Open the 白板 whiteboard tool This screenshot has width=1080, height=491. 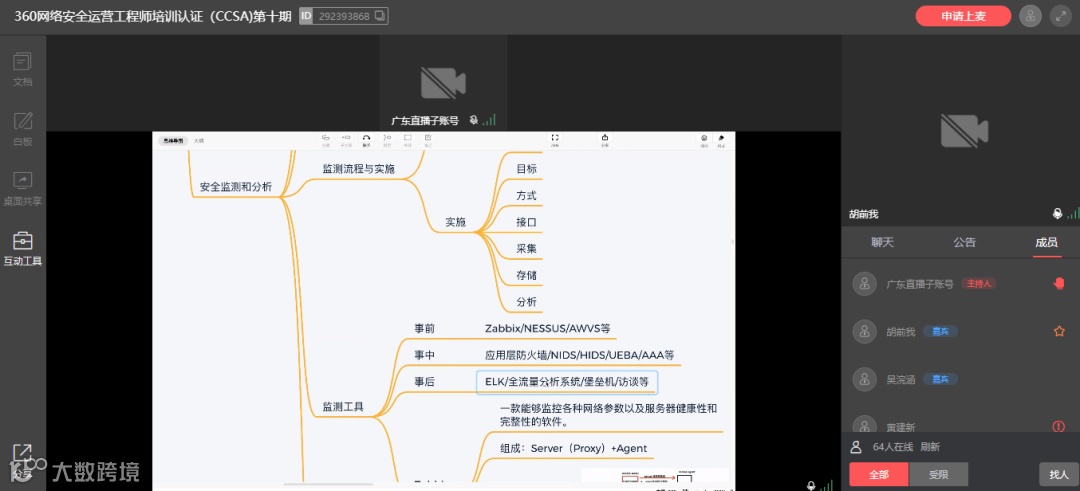point(23,129)
